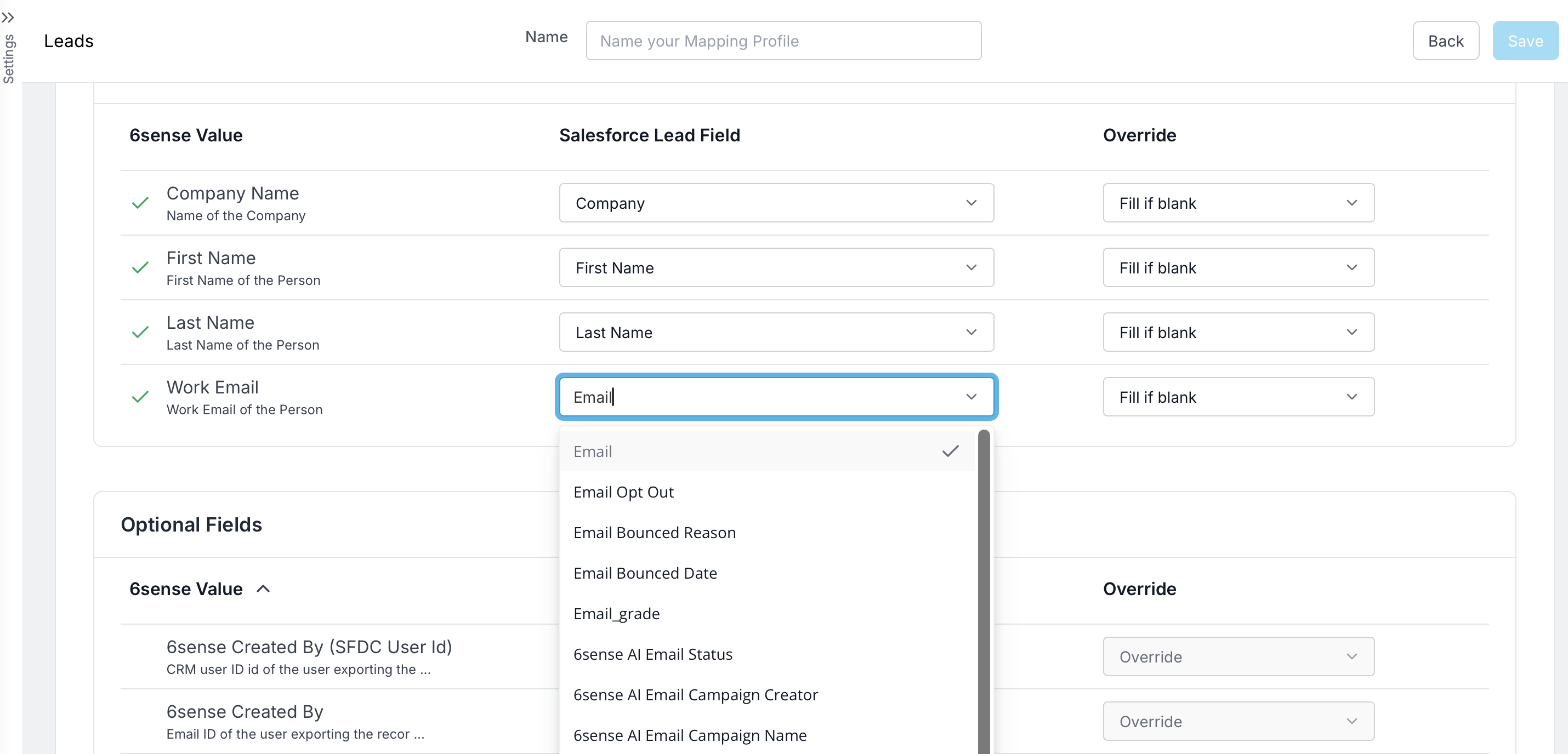Select Email Opt Out option

(767, 492)
